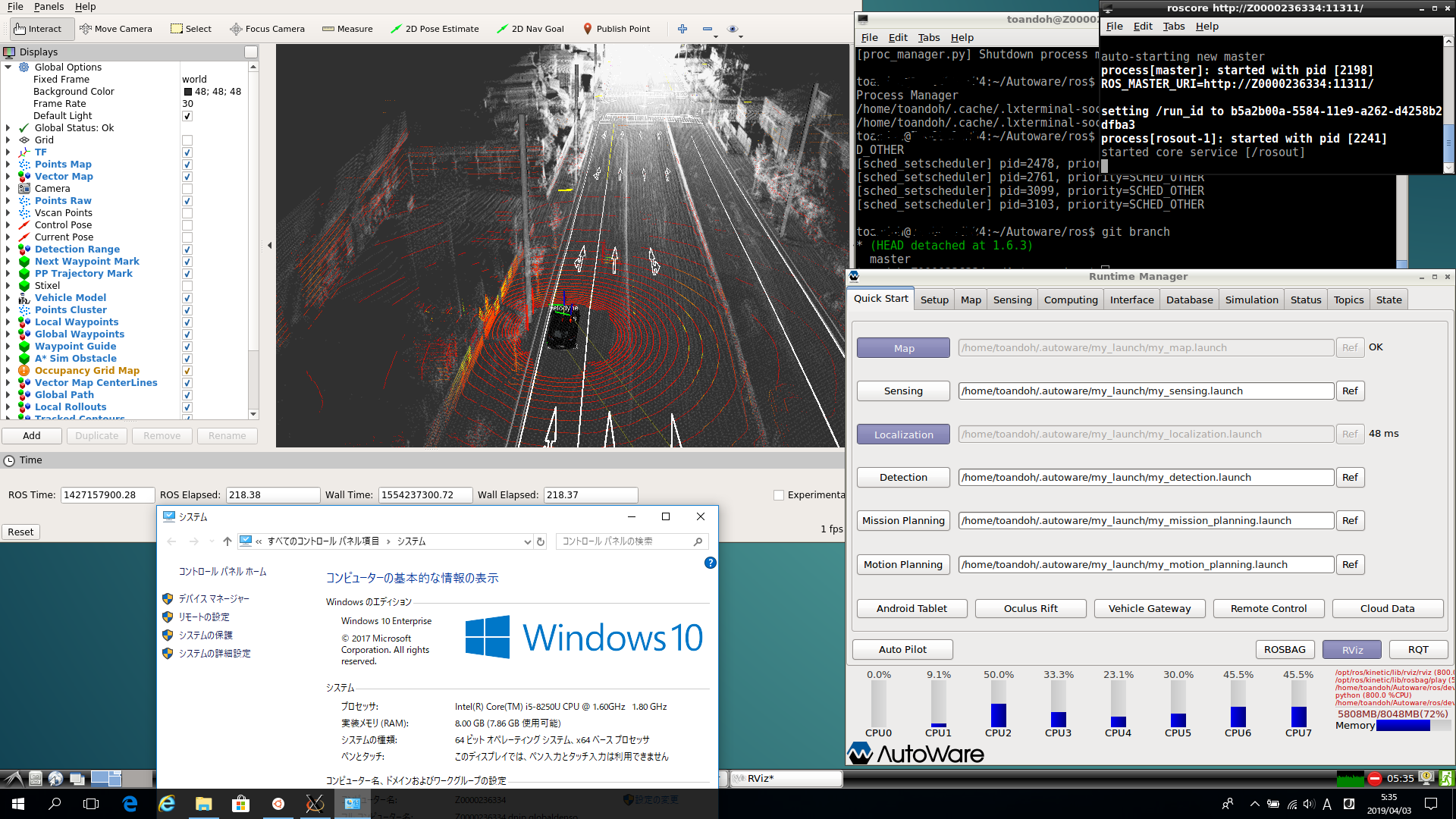The image size is (1456, 819).
Task: Click the Ref button next to my_detection.launch
Action: click(1350, 477)
